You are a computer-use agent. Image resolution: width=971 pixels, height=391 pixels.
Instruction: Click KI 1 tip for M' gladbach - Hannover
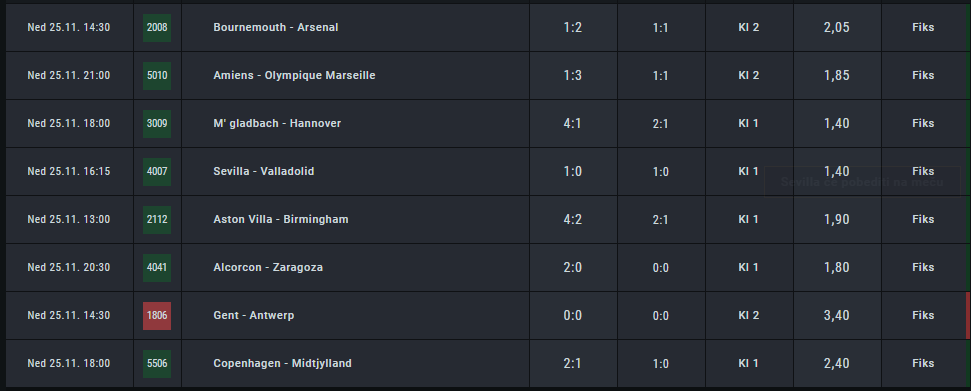[749, 123]
